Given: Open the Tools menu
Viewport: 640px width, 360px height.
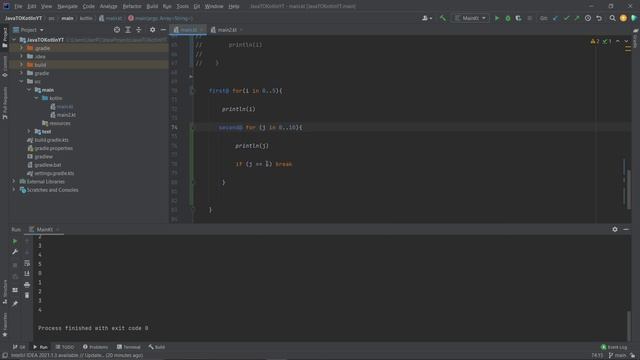Looking at the screenshot, I should pos(182,7).
